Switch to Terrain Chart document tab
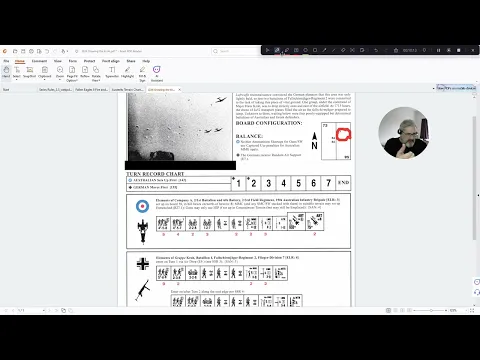480x360 pixels. coord(128,89)
